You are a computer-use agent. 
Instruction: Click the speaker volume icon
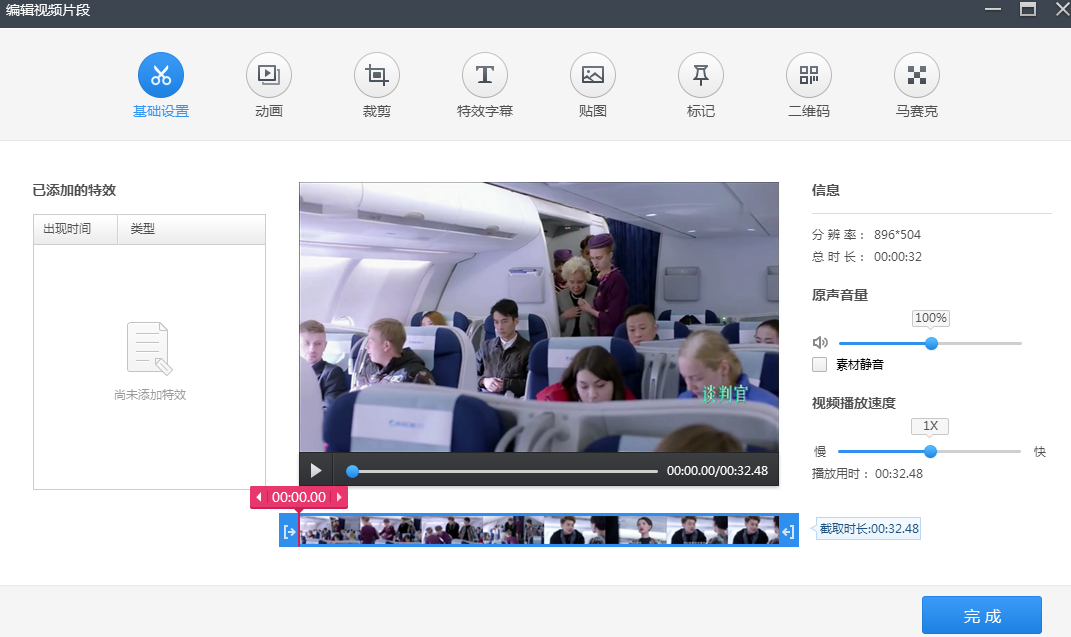(x=820, y=343)
